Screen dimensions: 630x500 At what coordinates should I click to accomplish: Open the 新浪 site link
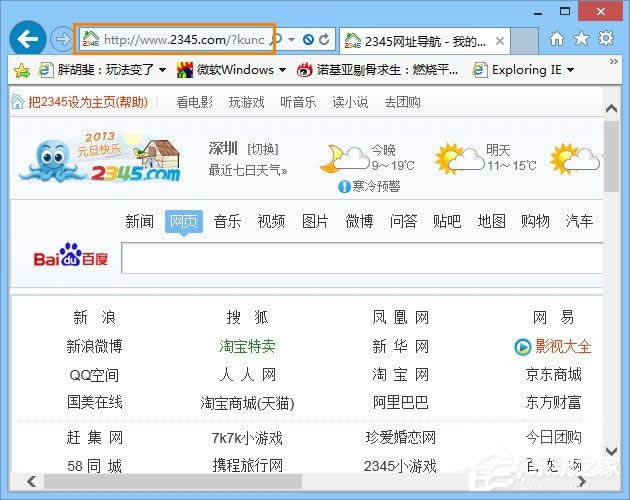click(94, 318)
